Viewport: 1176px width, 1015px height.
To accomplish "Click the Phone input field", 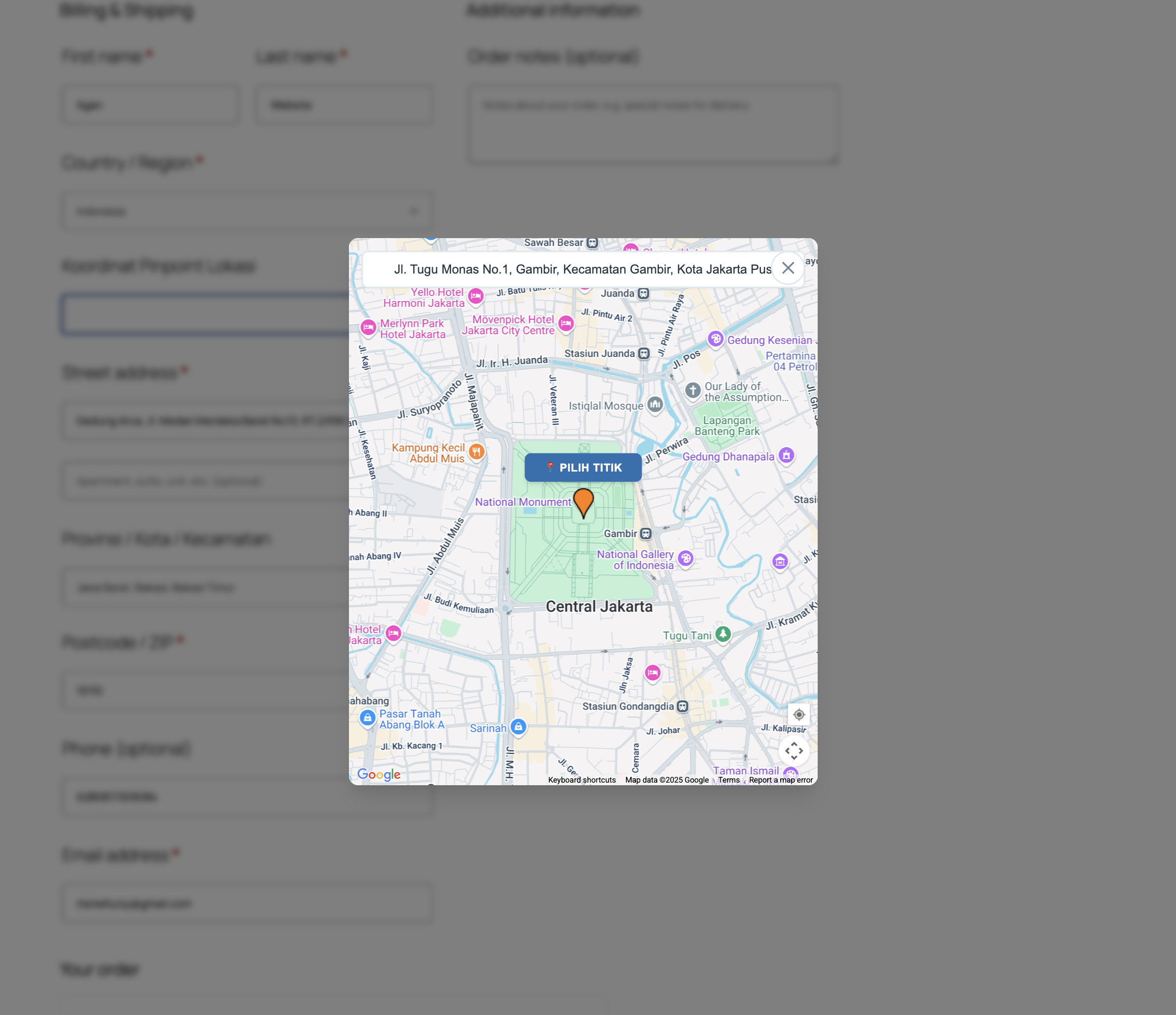I will tap(248, 797).
